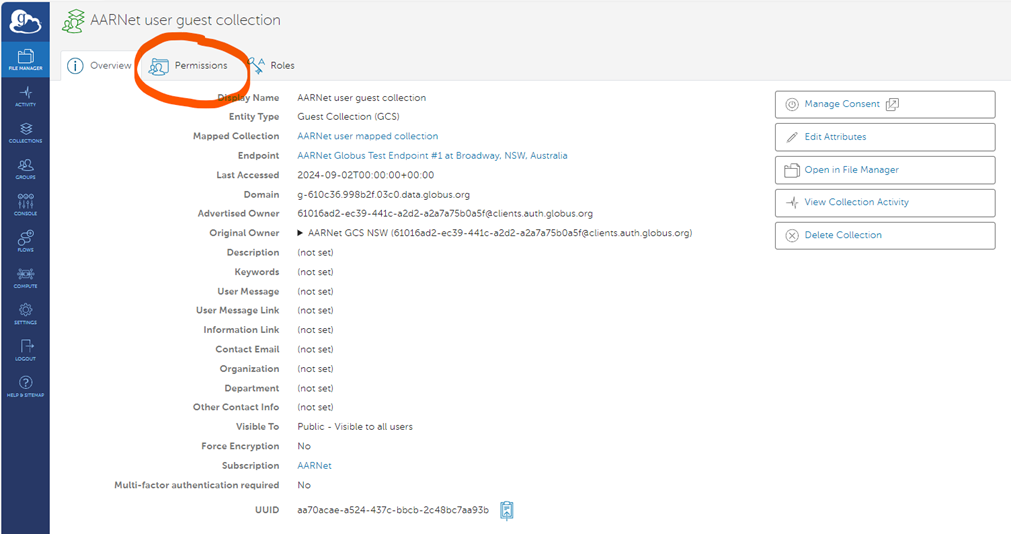This screenshot has height=534, width=1011.
Task: Open the Activity sidebar icon
Action: point(26,96)
